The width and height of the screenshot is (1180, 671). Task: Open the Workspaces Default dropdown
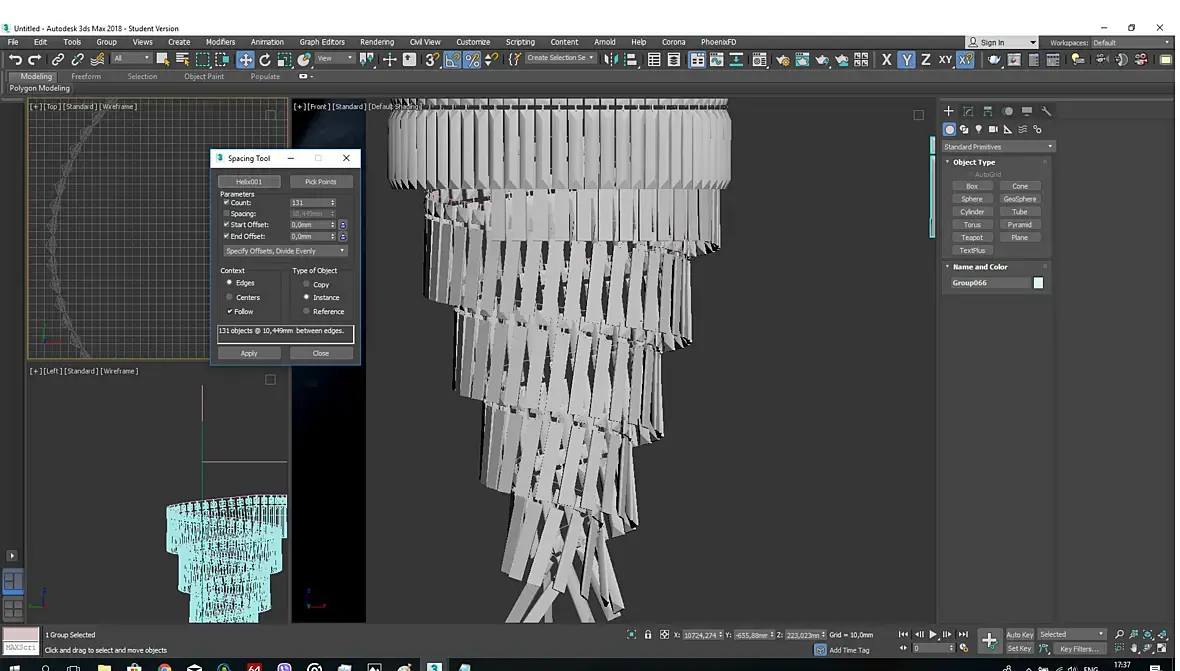click(x=1130, y=43)
